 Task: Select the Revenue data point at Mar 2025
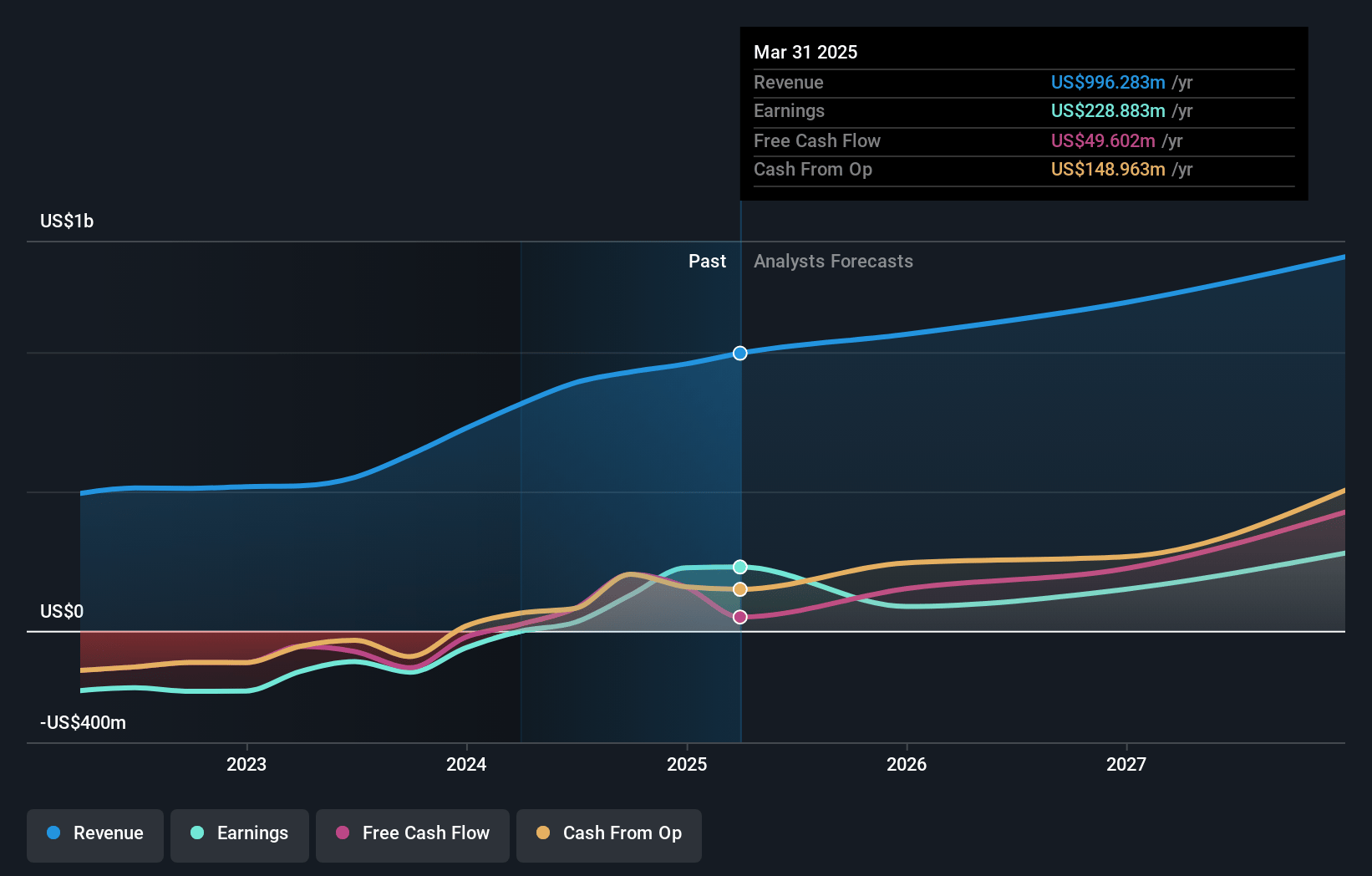(x=740, y=353)
